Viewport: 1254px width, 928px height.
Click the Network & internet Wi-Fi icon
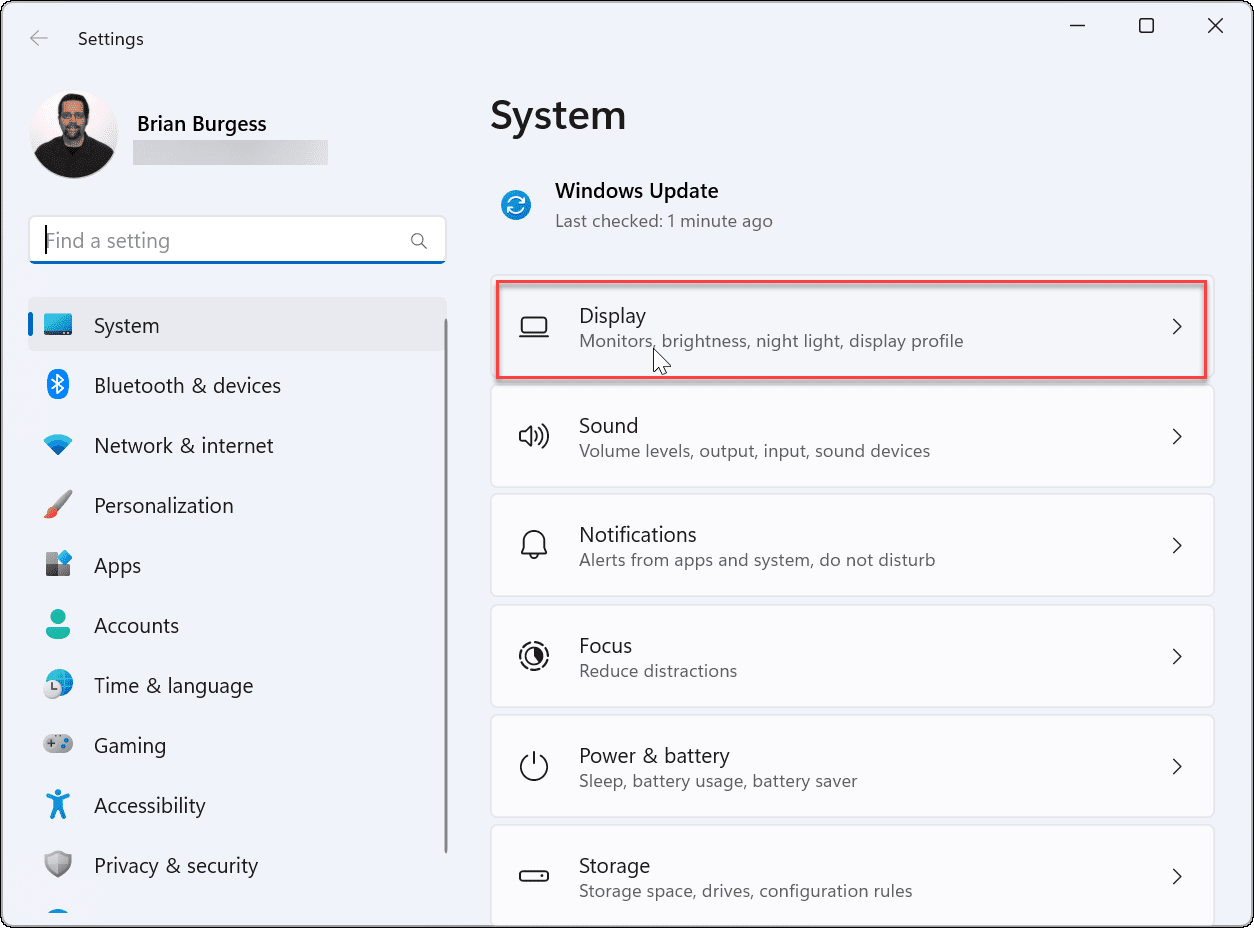[x=58, y=445]
